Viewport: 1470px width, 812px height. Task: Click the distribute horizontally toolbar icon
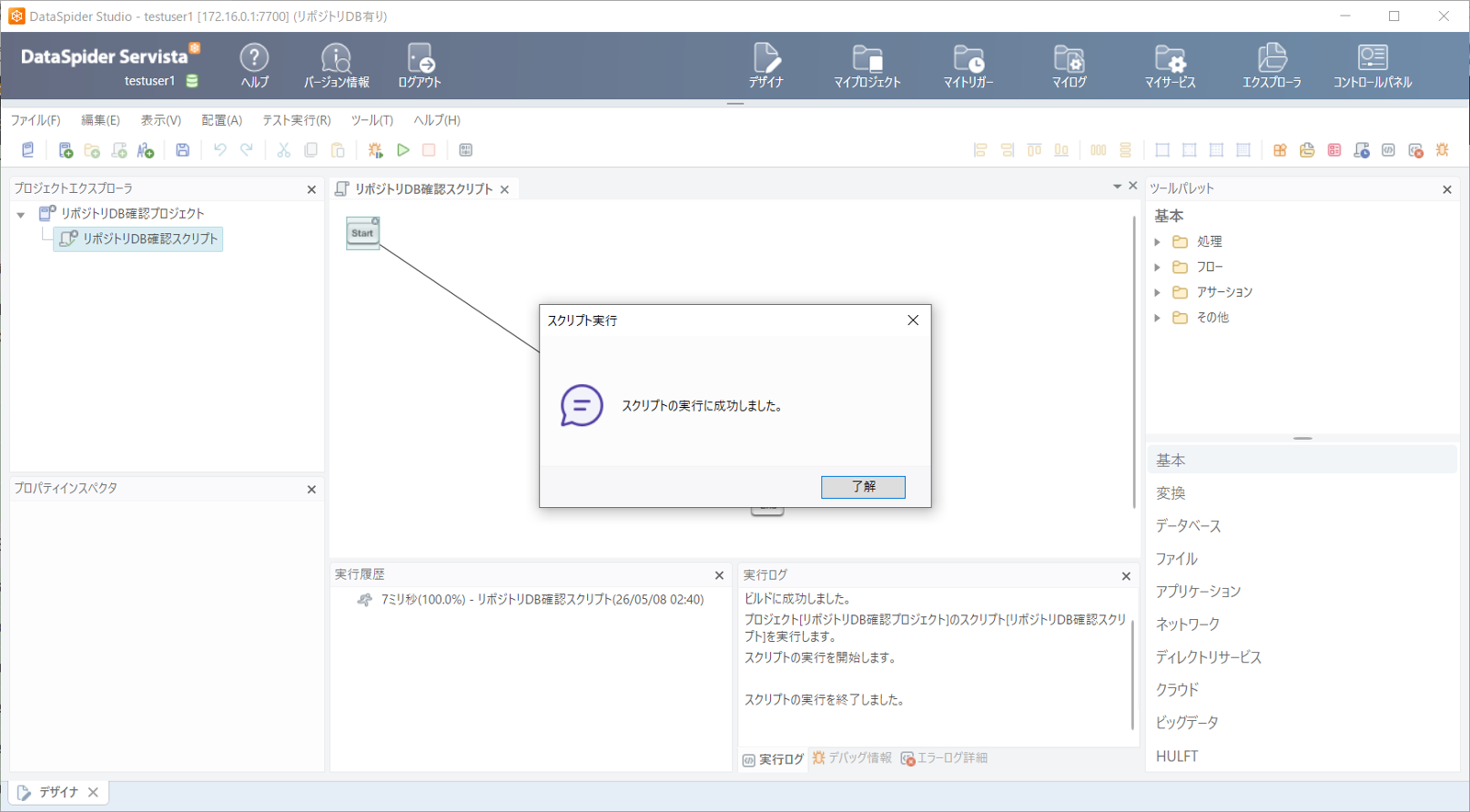click(1098, 150)
